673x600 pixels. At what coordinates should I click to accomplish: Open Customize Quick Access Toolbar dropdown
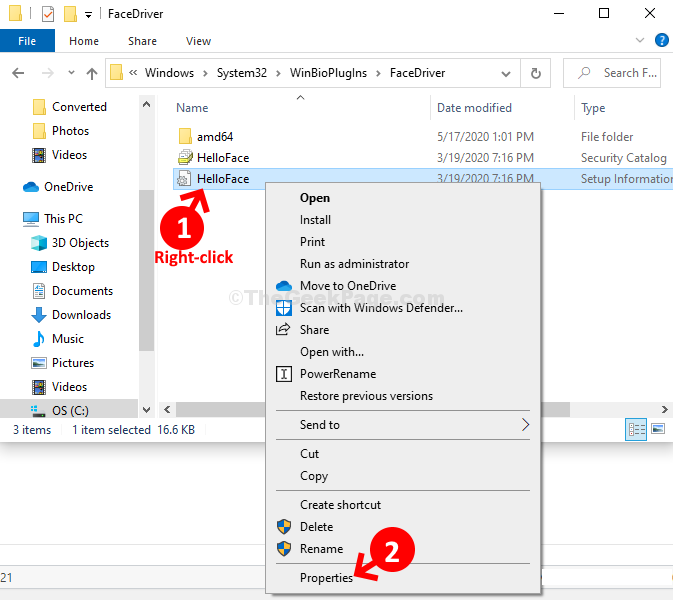(88, 15)
